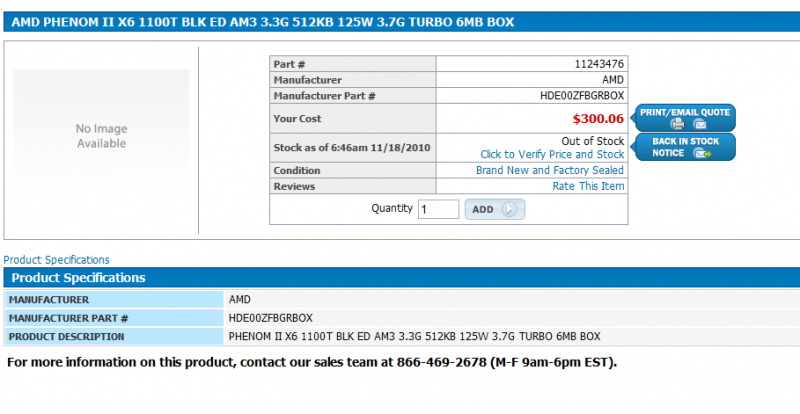Screen dimensions: 800x414
Task: Click the envelope icon in Print/Email Quote
Action: (x=700, y=124)
